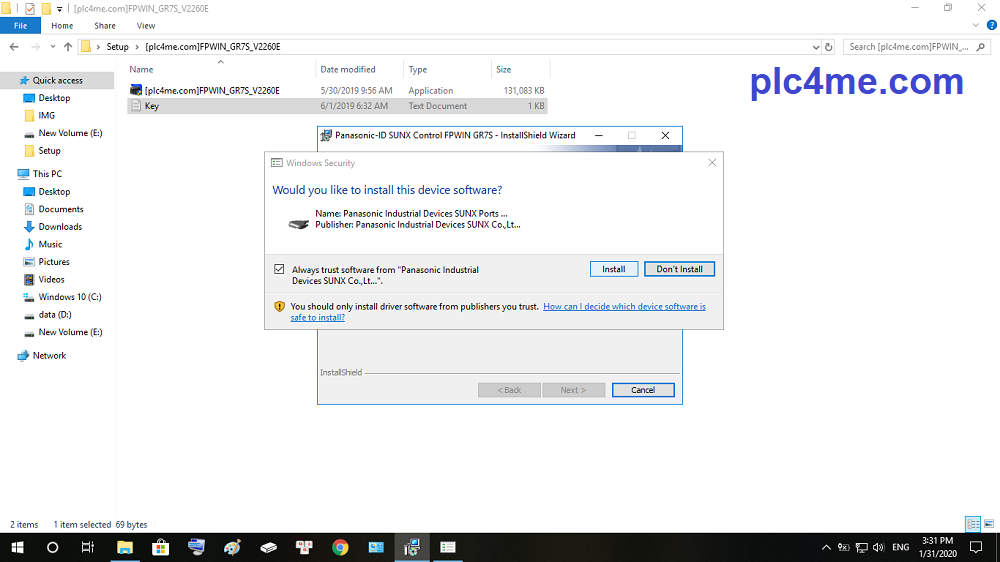The height and width of the screenshot is (562, 1000).
Task: Click the volume speaker tray icon
Action: [x=878, y=547]
